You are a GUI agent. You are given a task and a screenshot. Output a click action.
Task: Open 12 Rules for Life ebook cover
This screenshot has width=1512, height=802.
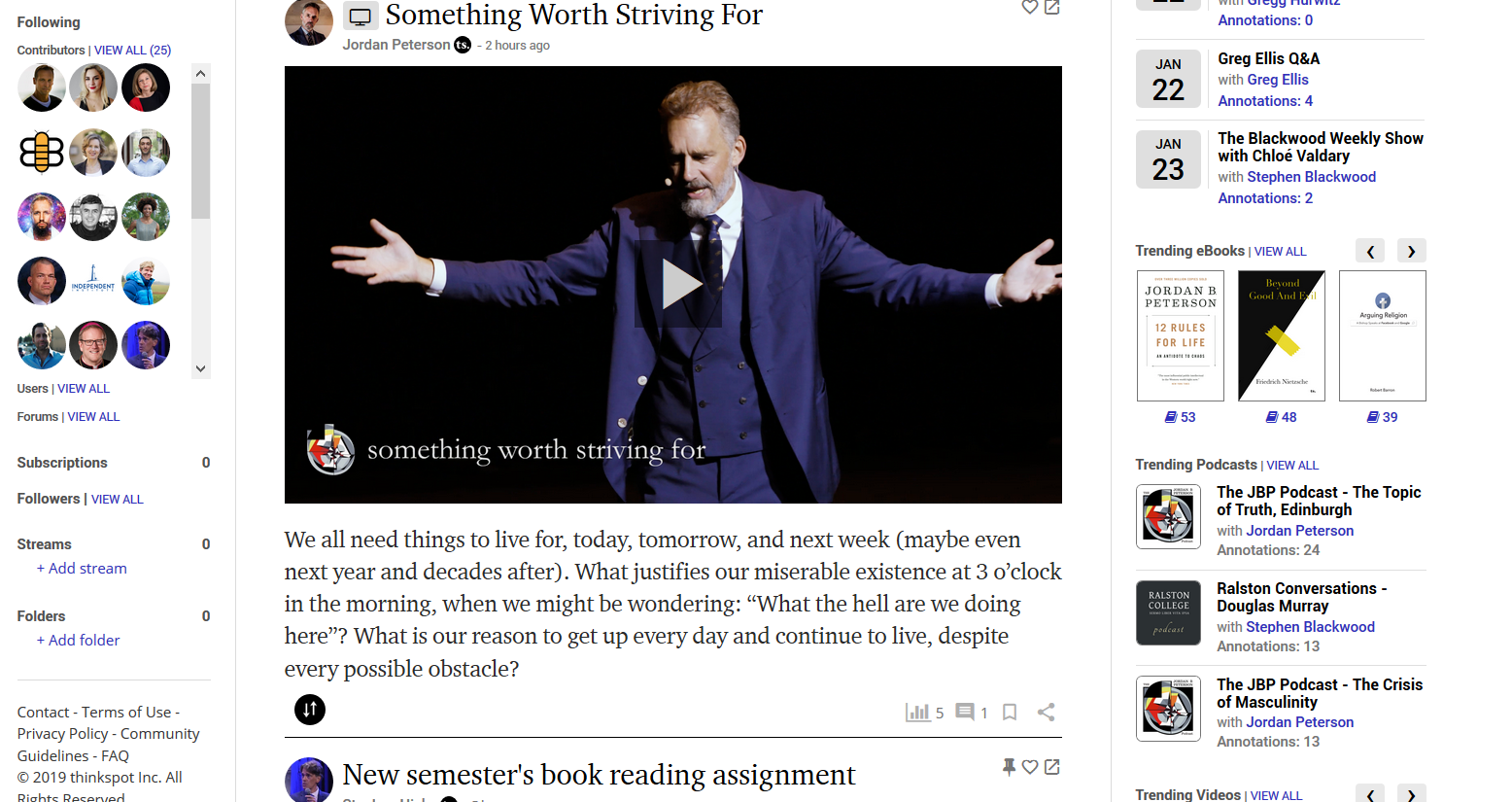click(1181, 336)
